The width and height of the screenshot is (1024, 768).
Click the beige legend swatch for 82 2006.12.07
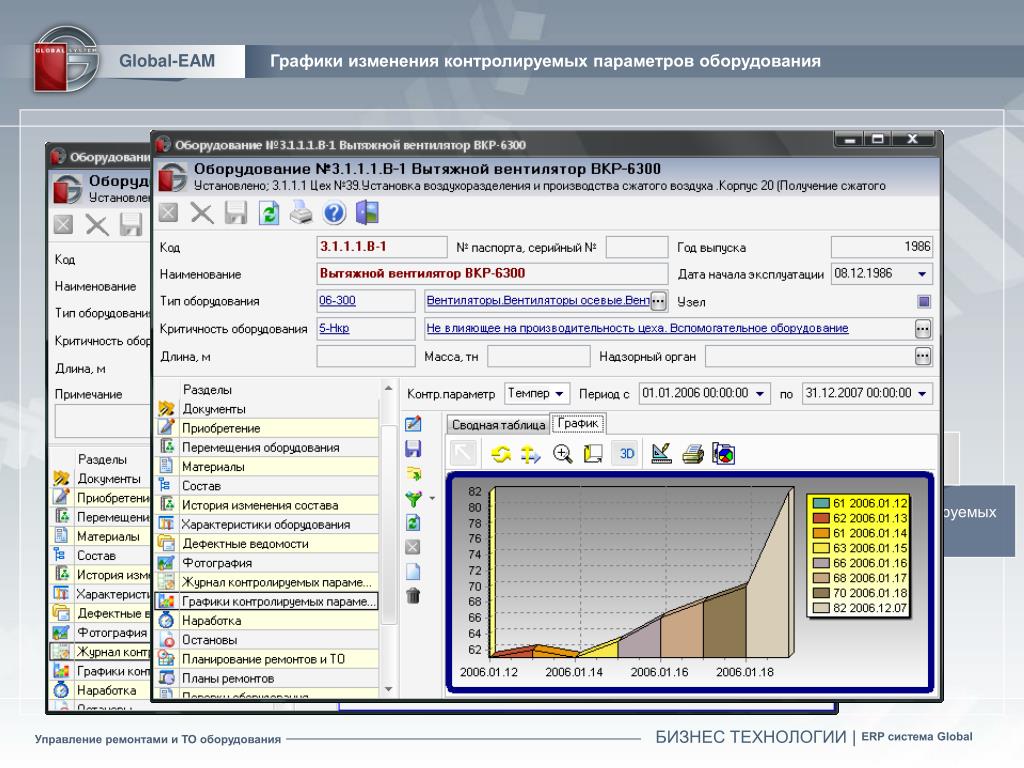tap(821, 608)
